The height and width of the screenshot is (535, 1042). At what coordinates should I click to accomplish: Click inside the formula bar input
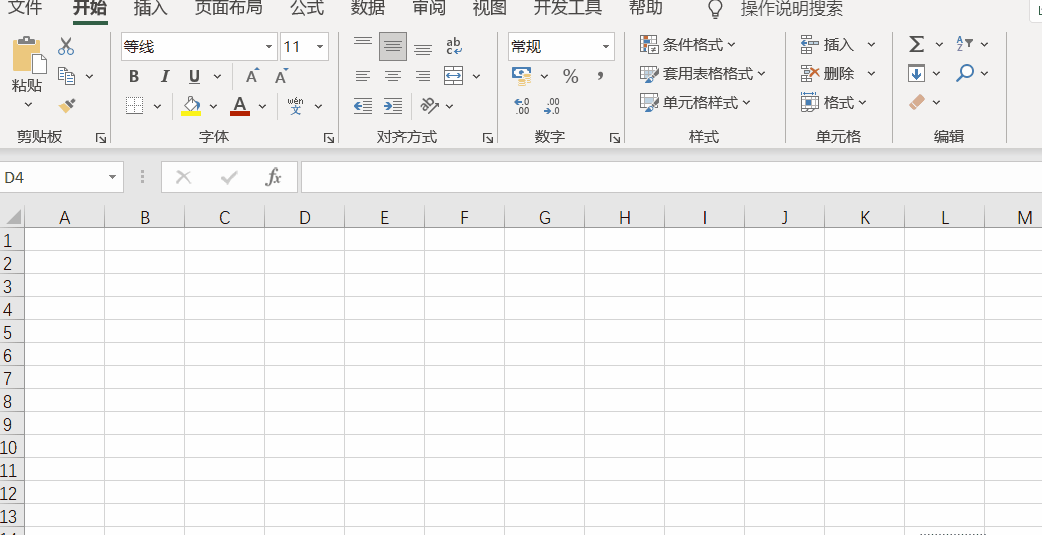671,177
